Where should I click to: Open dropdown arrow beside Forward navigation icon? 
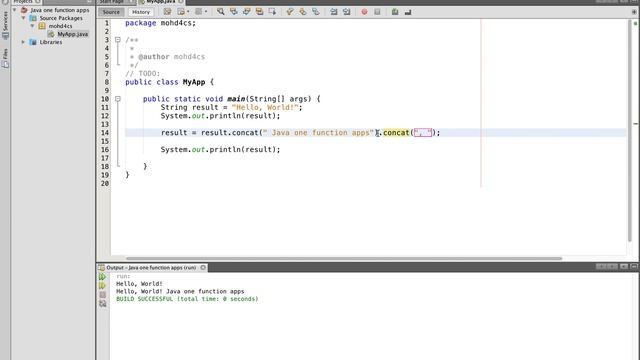point(206,12)
